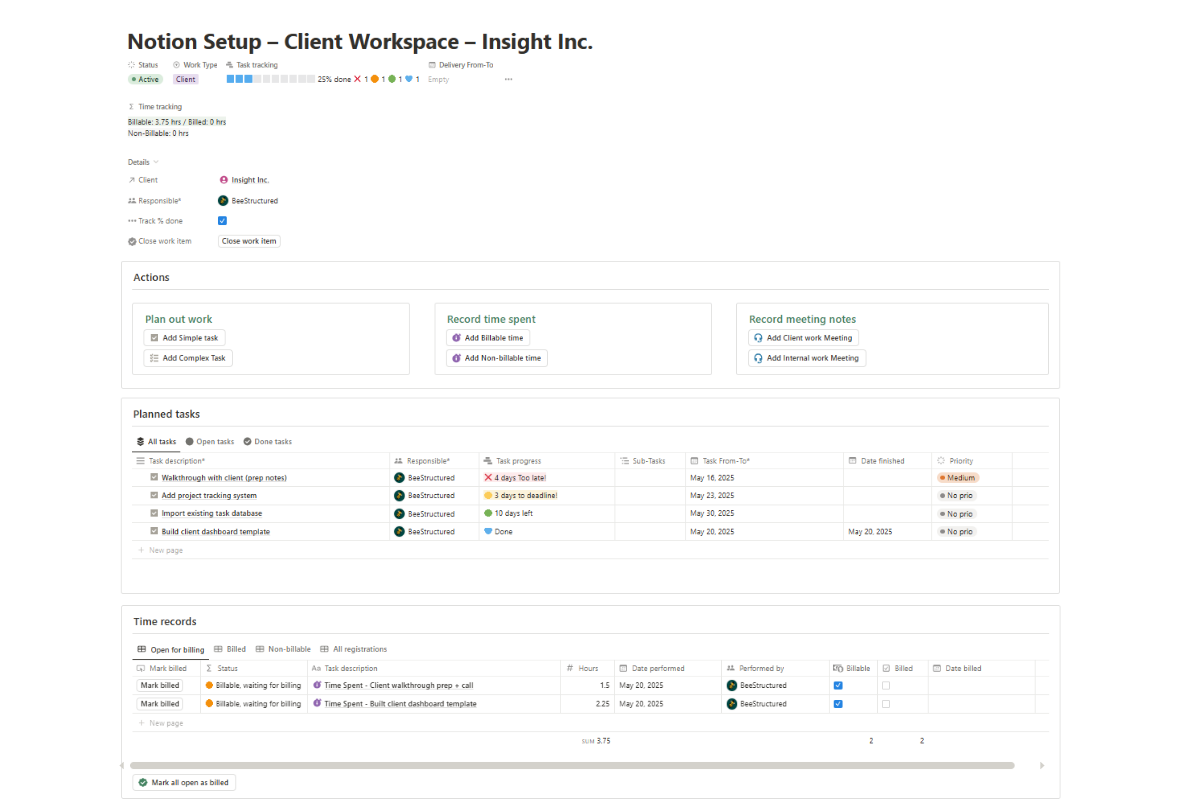Click the 25% done task tracking progress bar
This screenshot has height=800, width=1200.
click(x=270, y=79)
